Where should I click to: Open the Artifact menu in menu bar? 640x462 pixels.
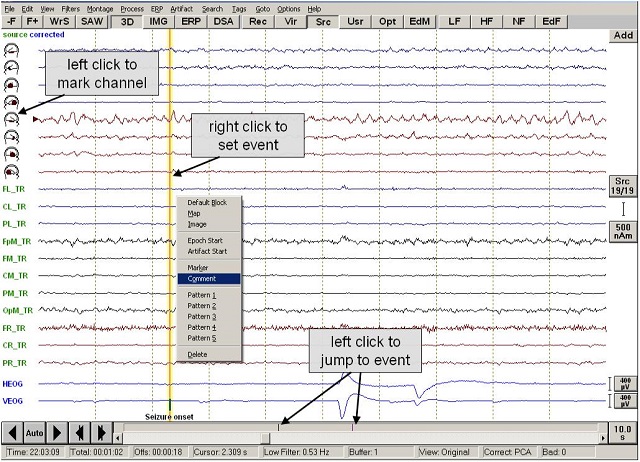click(x=181, y=8)
